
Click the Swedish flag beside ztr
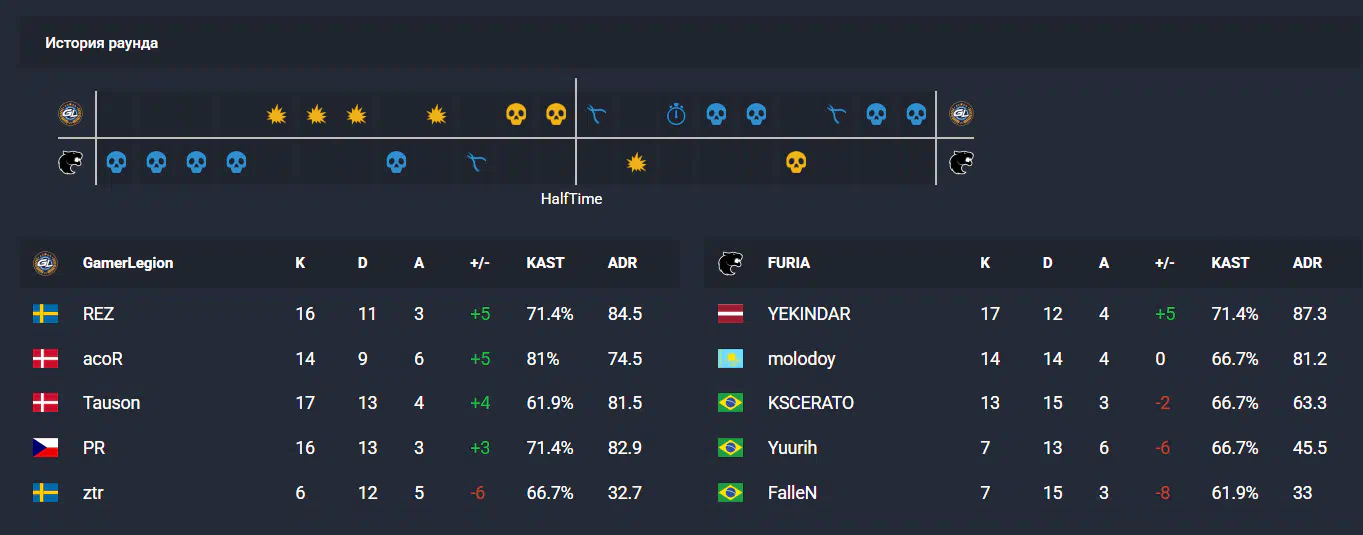(x=45, y=493)
